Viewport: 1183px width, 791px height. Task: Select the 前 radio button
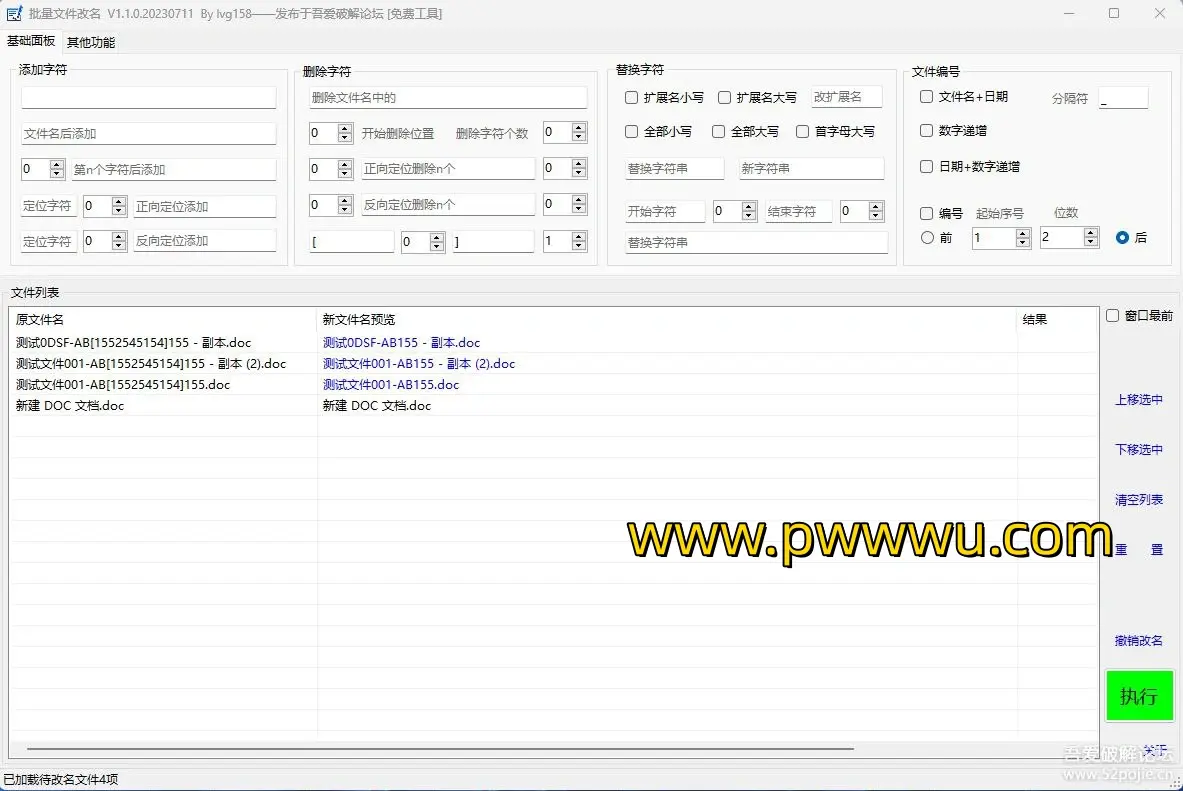[928, 238]
